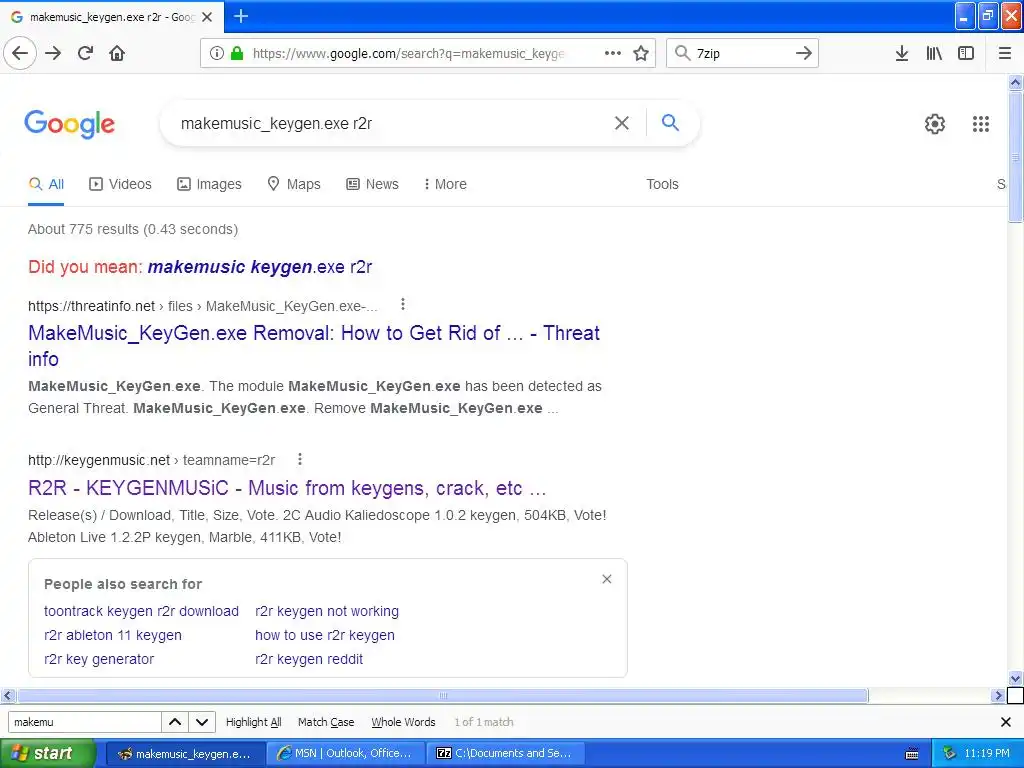Click the find bar text field
This screenshot has height=768, width=1024.
click(x=84, y=722)
